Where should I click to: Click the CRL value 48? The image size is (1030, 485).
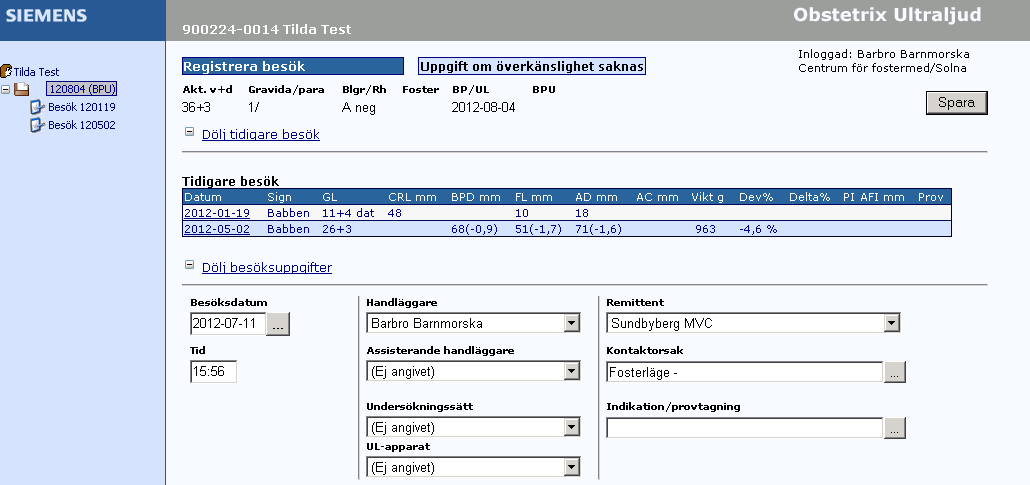coord(395,213)
